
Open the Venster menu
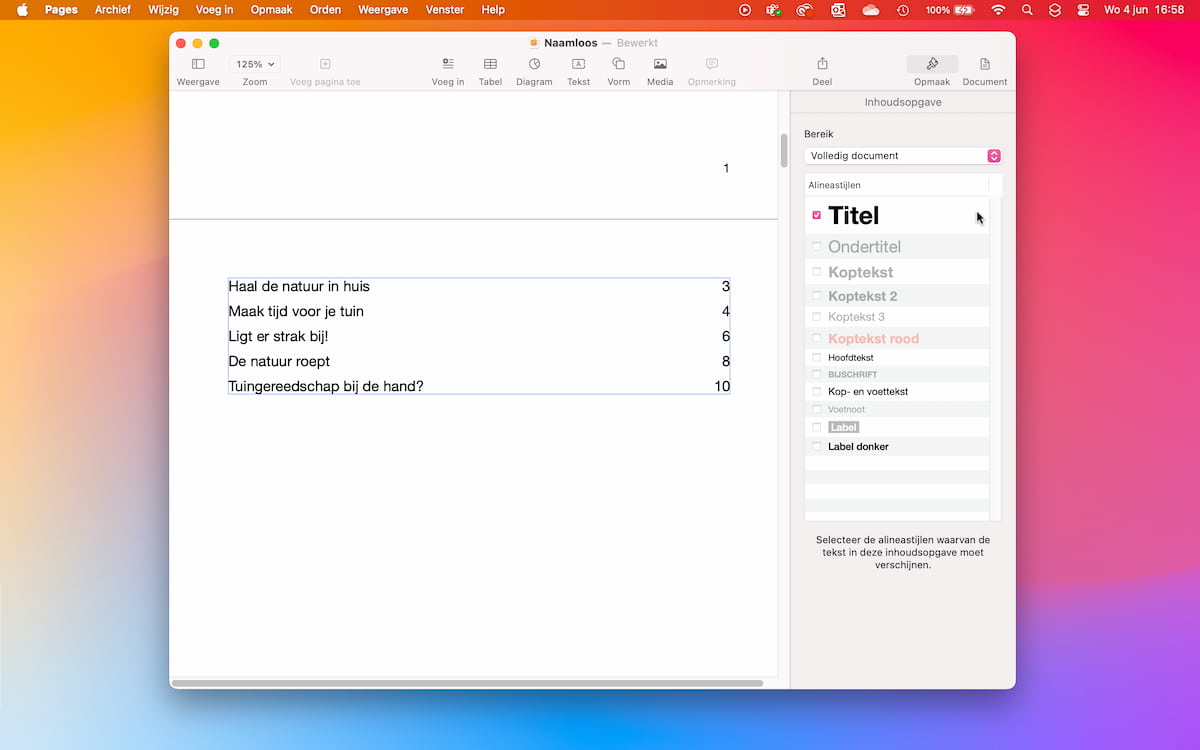(x=445, y=10)
